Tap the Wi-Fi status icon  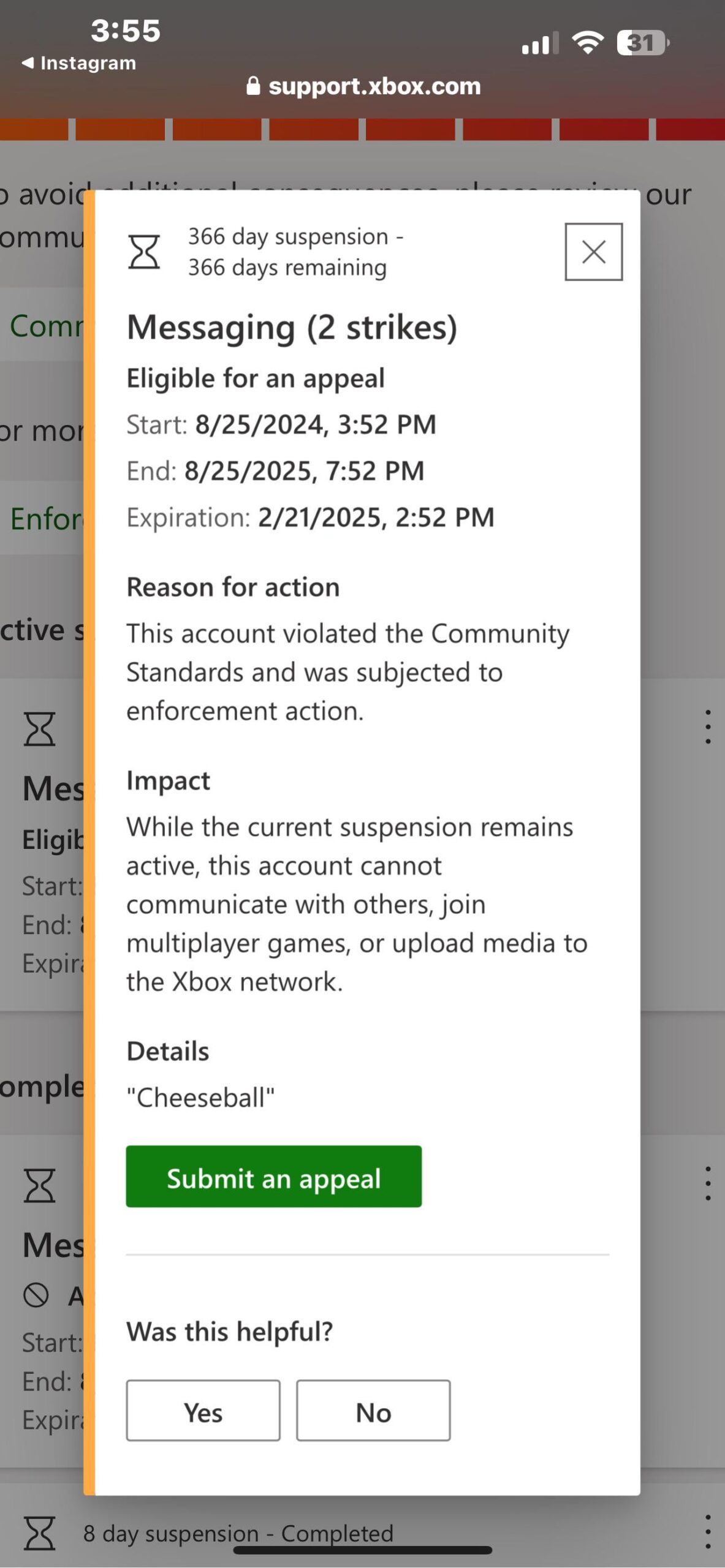(x=587, y=43)
